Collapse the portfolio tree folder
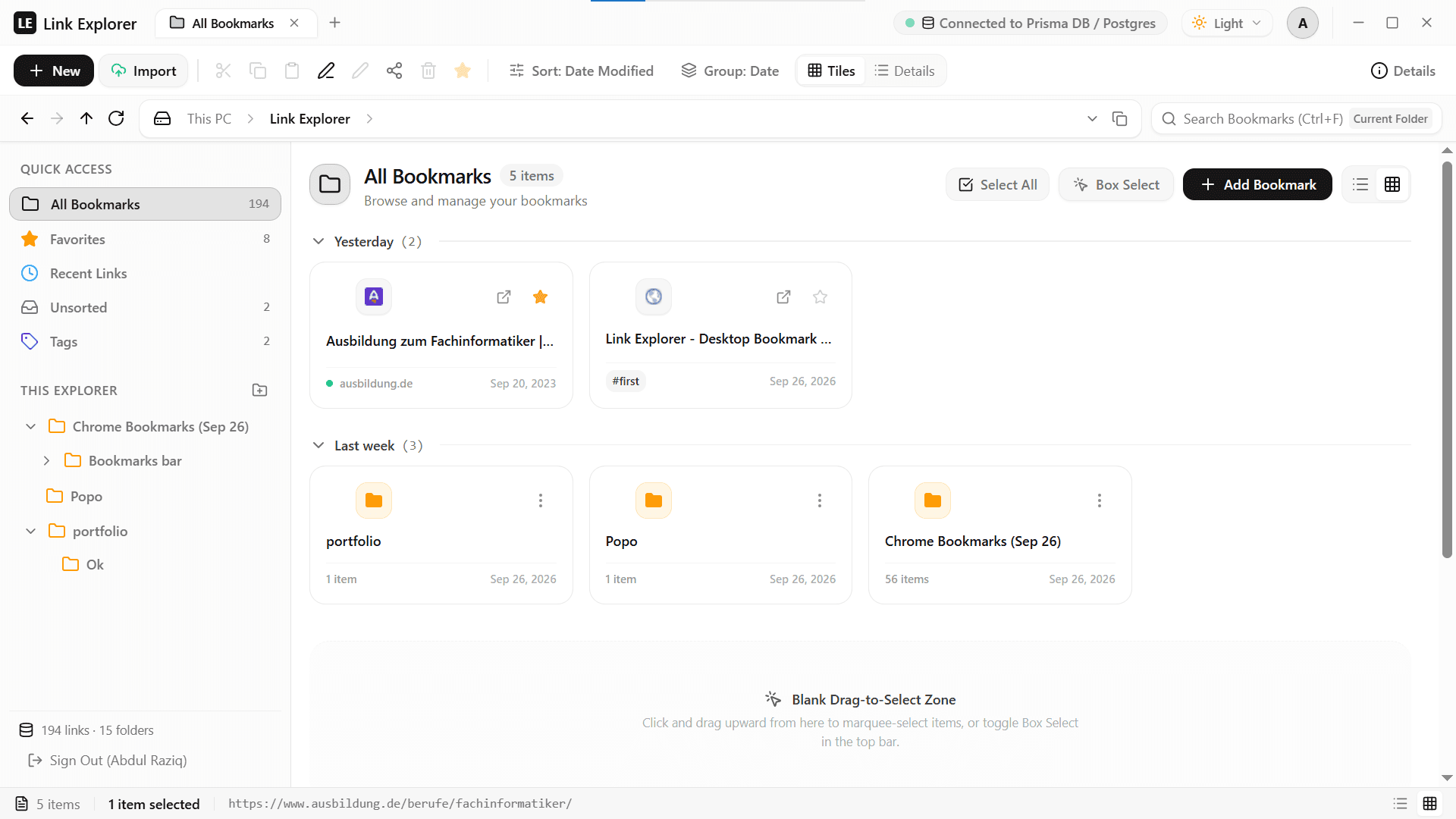Screen dimensions: 1456x819 30,531
